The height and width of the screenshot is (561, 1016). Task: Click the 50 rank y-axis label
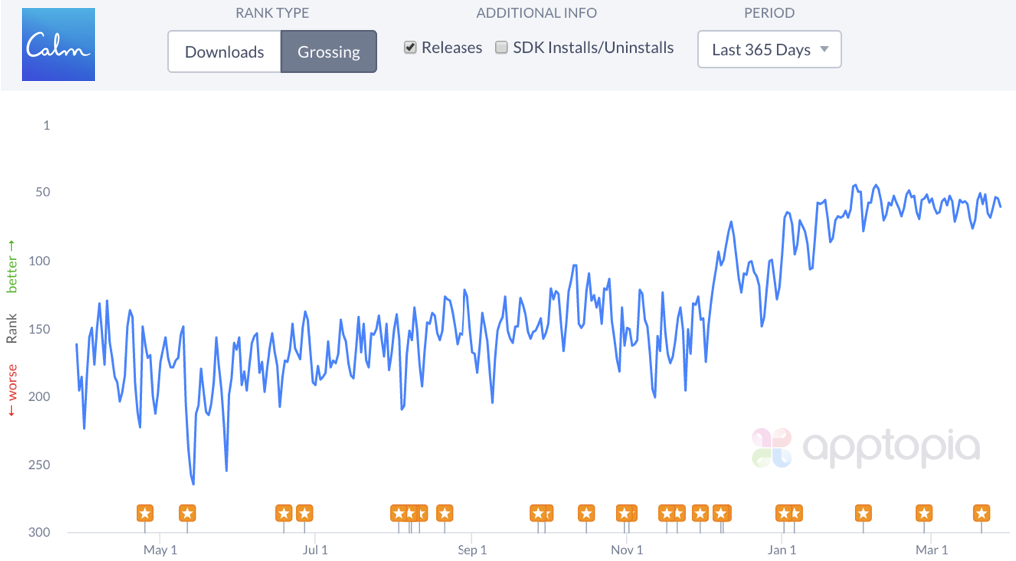click(45, 193)
